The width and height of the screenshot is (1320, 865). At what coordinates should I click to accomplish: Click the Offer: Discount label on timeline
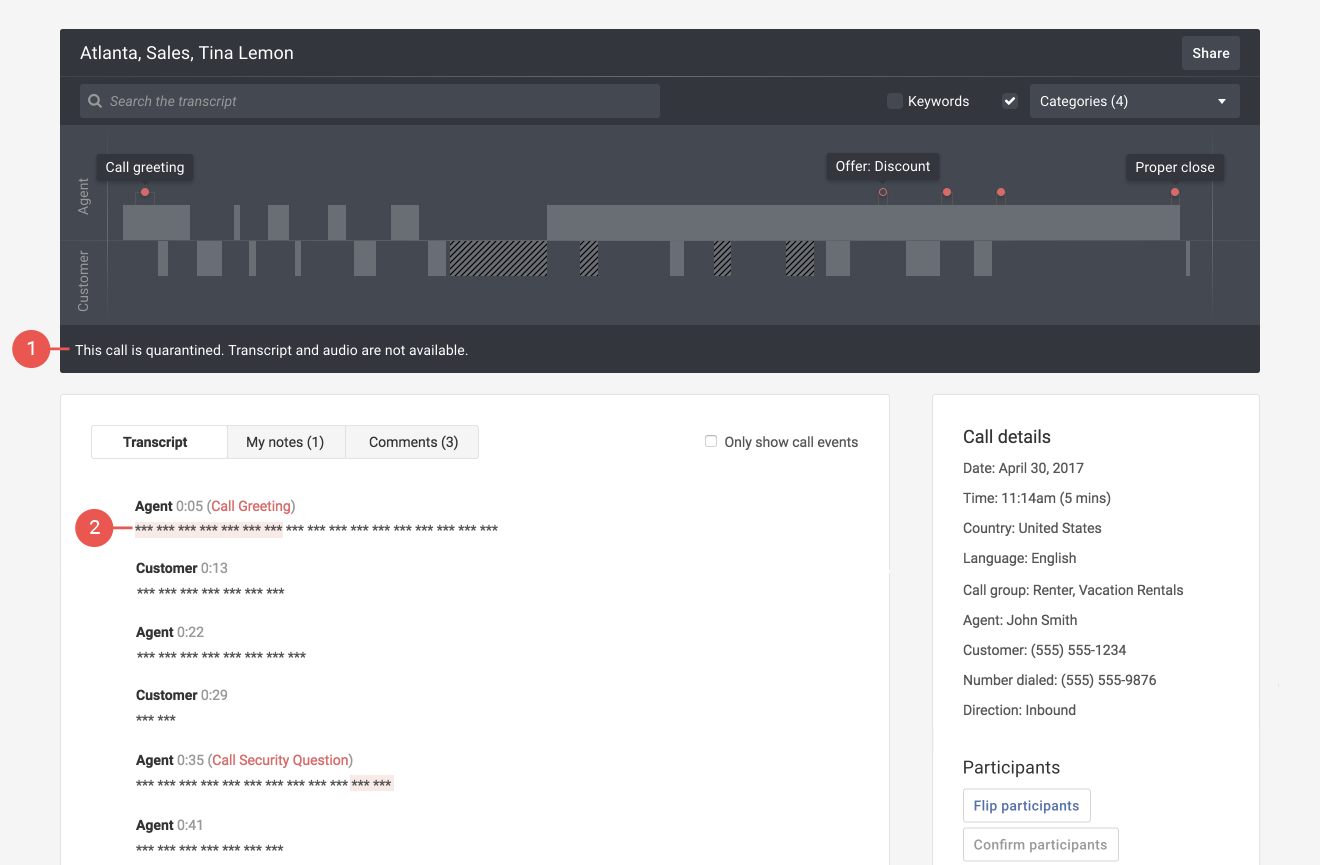(882, 166)
